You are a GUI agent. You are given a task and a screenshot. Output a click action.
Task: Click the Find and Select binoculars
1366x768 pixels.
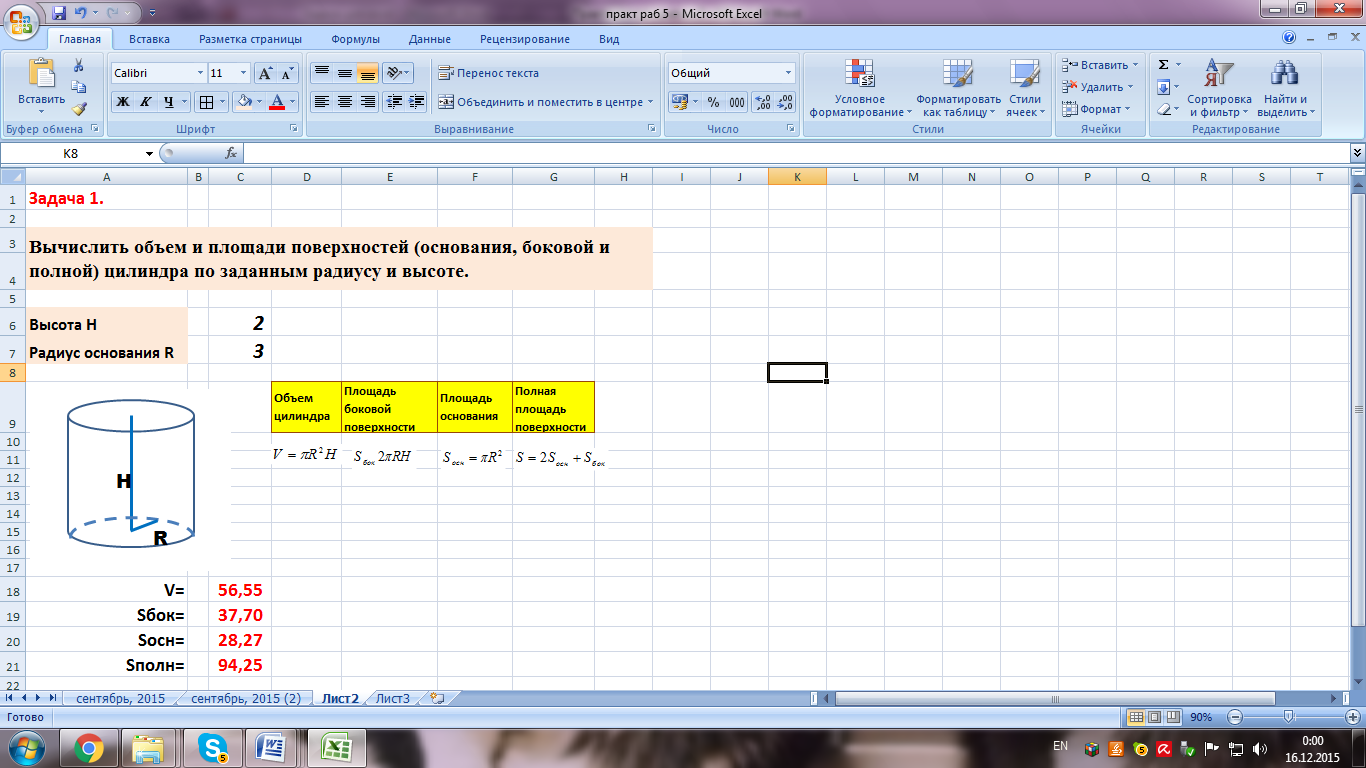(x=1284, y=74)
